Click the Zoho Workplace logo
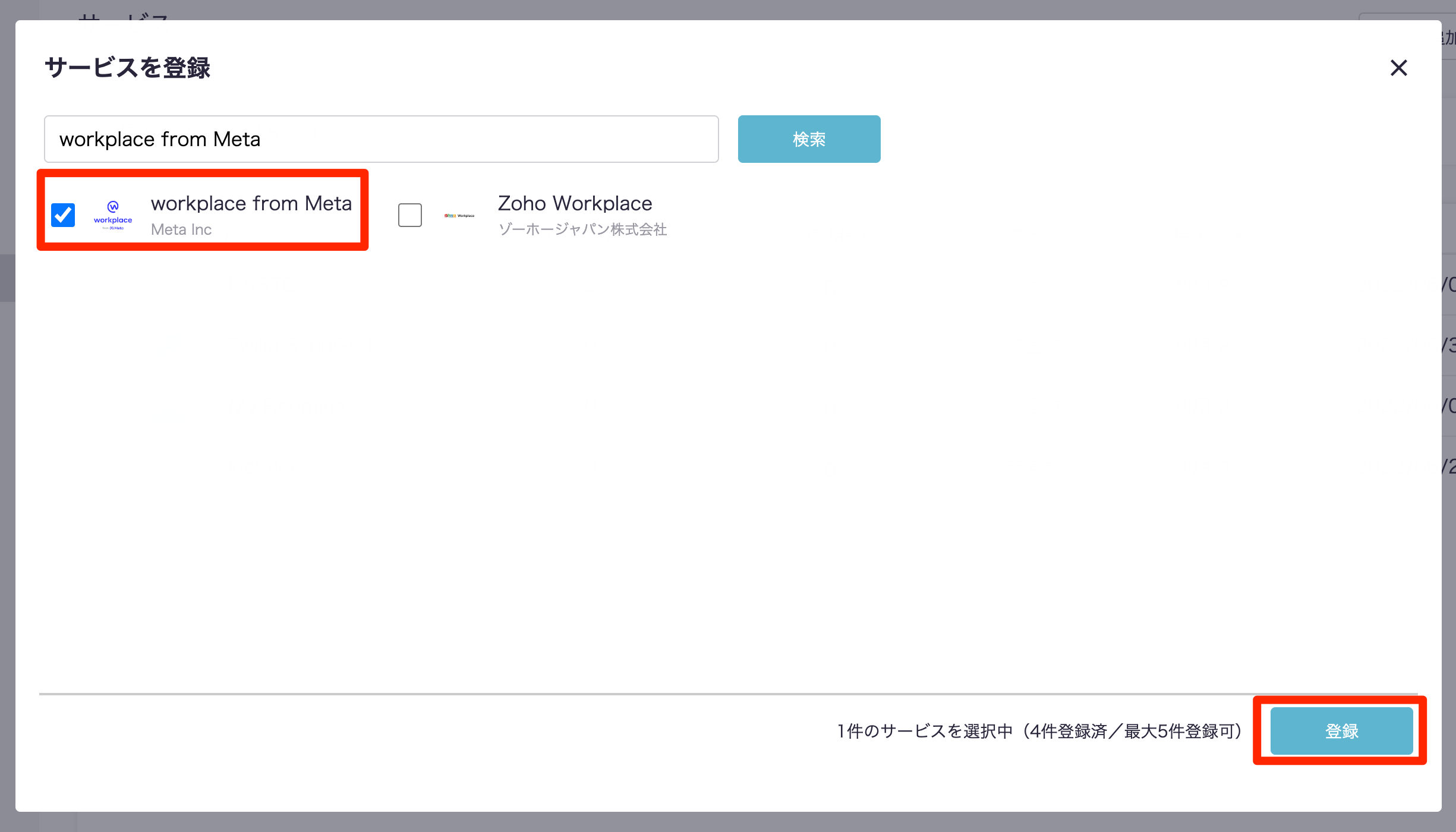The image size is (1456, 832). pos(459,215)
